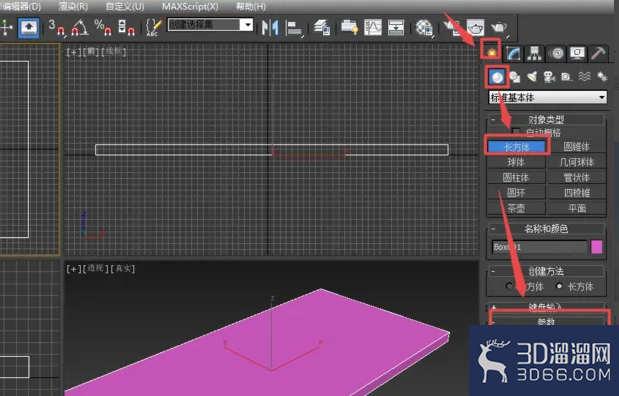Select the Geometry category icon
619x396 pixels.
coord(497,77)
